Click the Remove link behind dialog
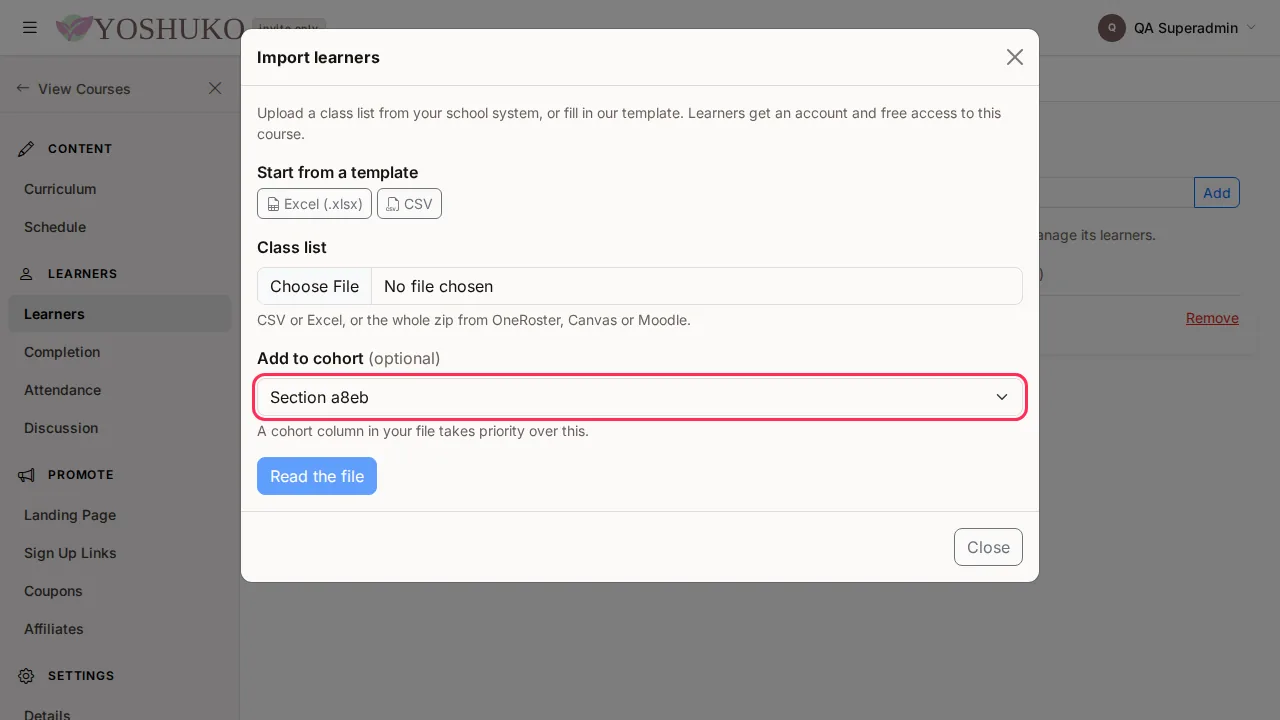 1212,318
